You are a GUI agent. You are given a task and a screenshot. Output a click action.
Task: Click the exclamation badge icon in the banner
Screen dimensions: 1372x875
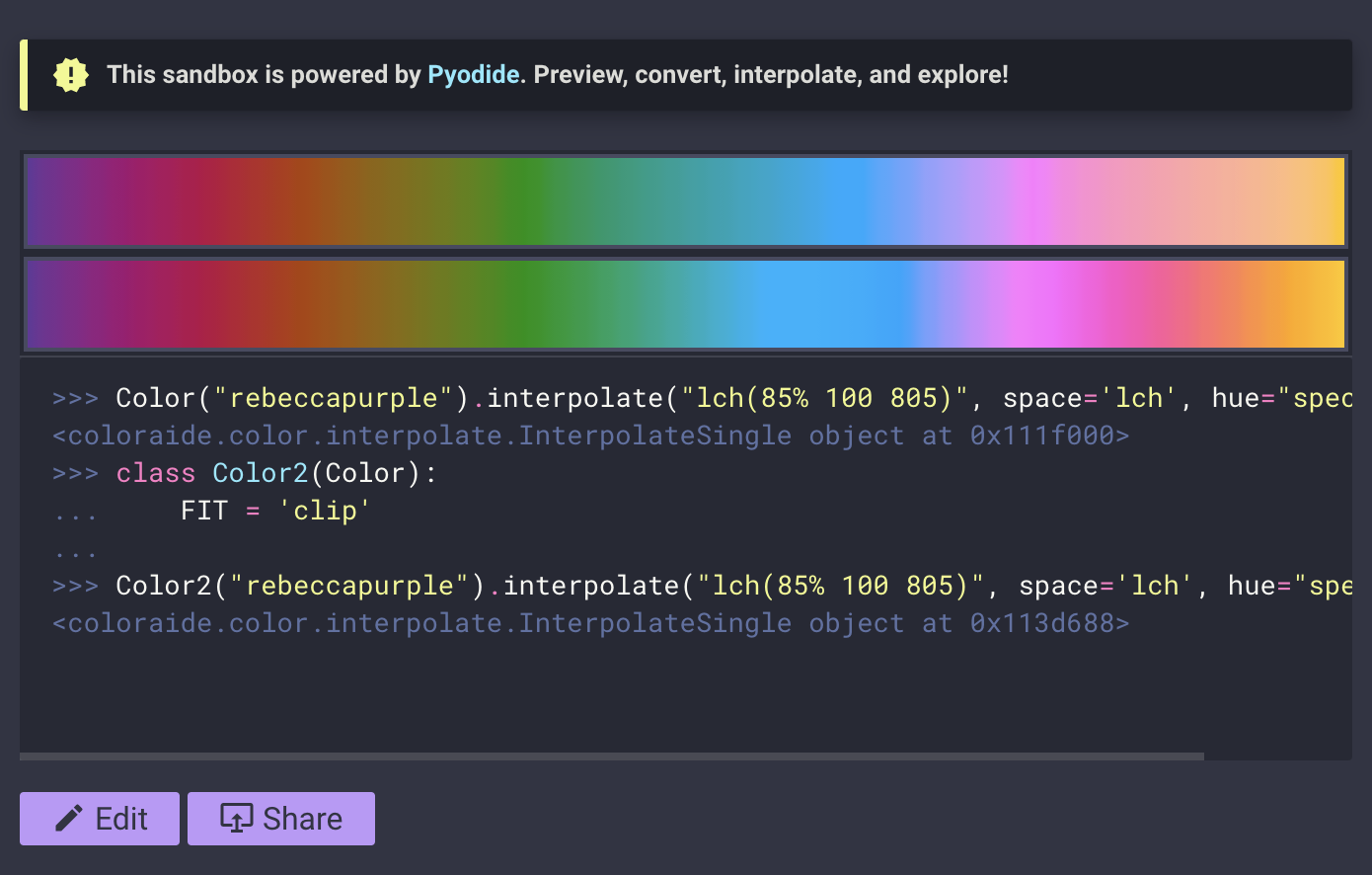click(70, 74)
